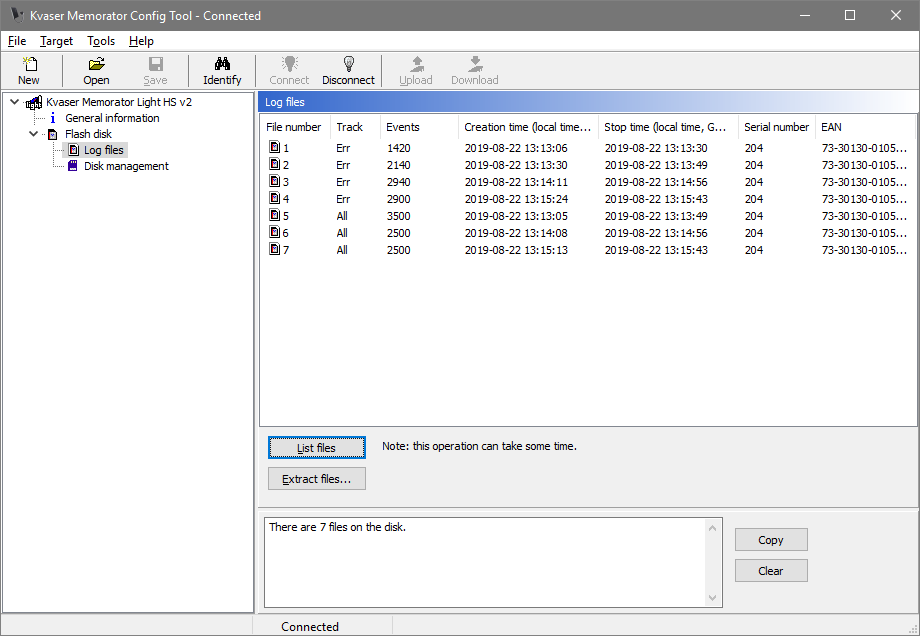Click the New configuration toolbar icon
This screenshot has height=636, width=920.
coord(29,63)
